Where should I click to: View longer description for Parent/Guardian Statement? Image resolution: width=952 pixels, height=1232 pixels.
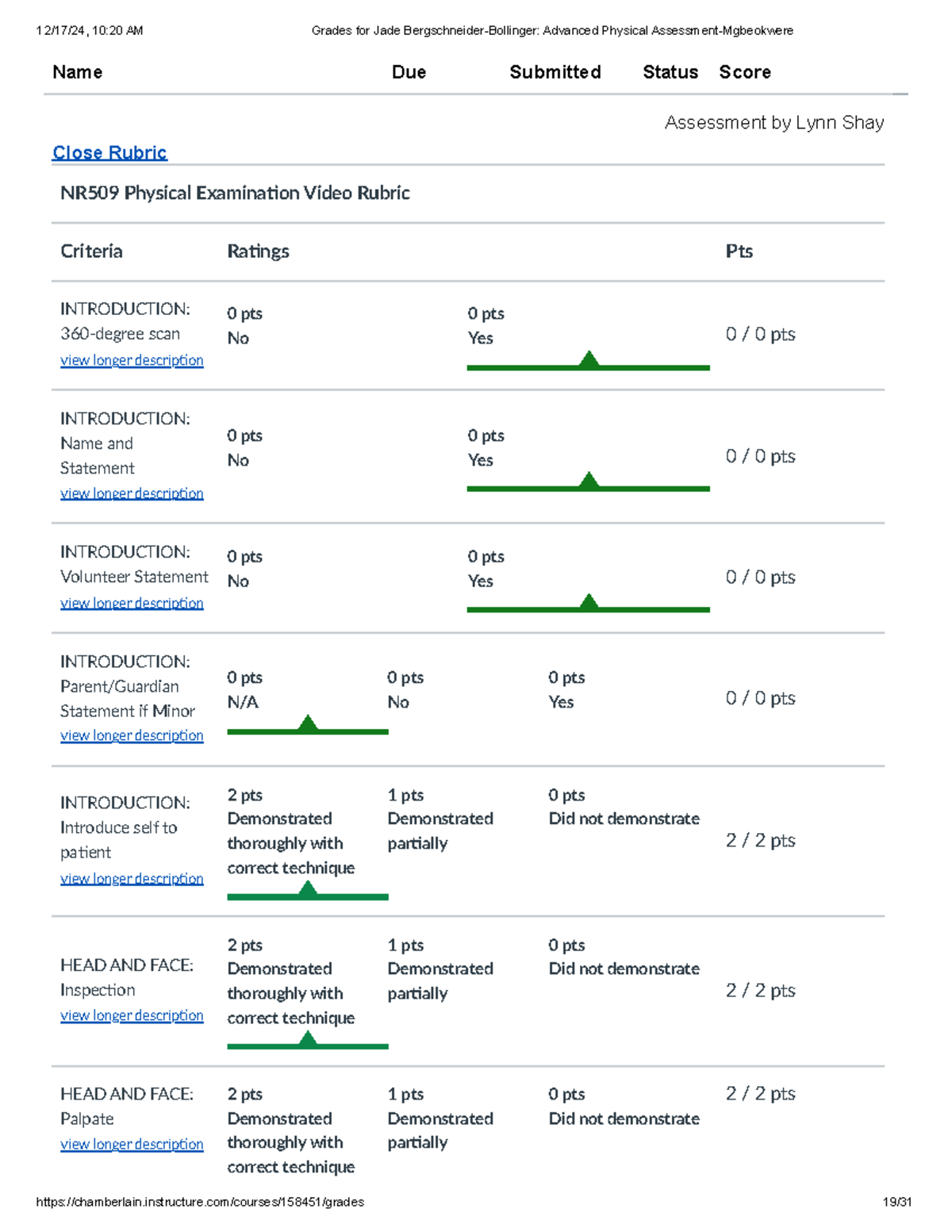[x=132, y=735]
